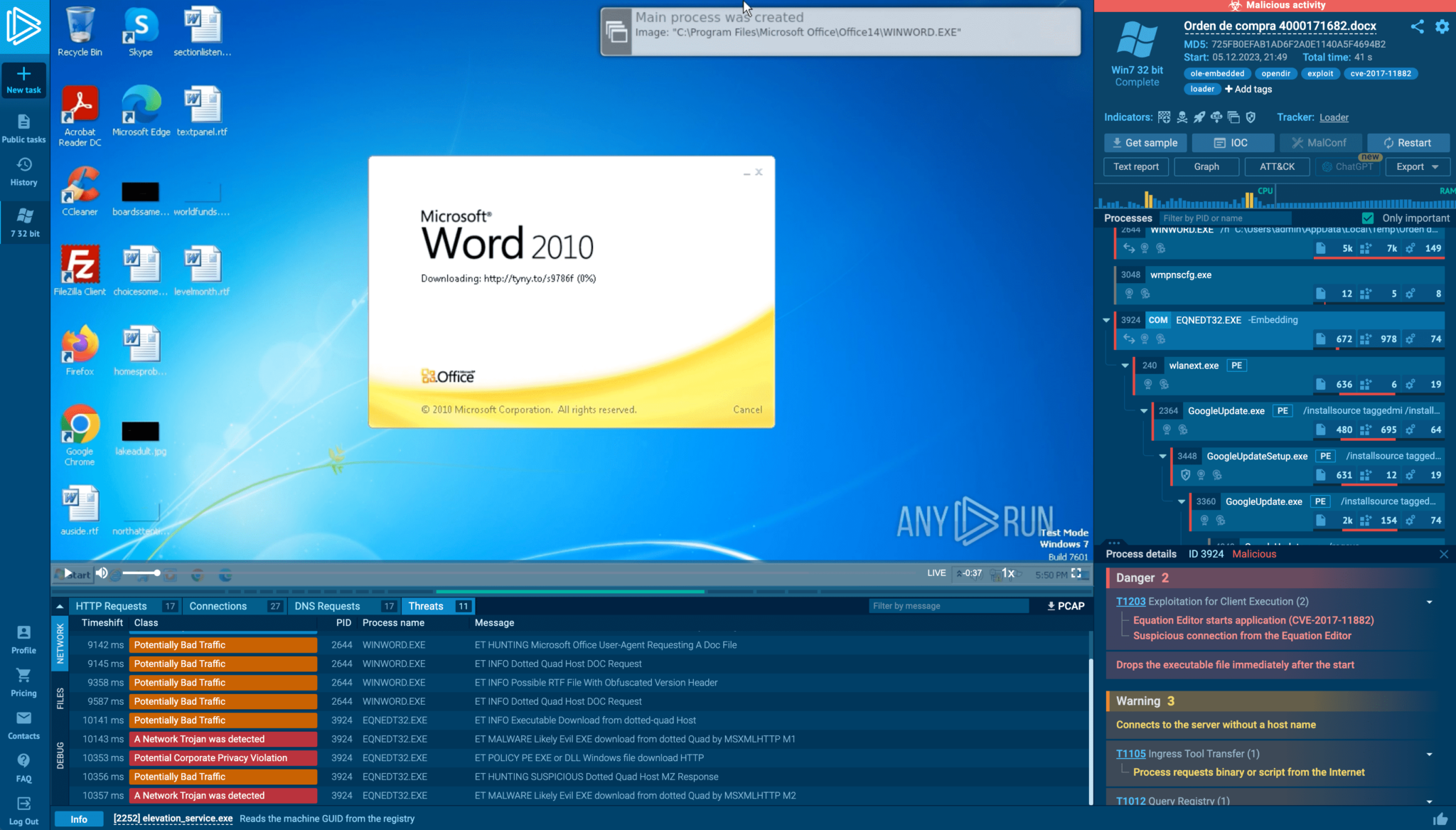Open the T1203 technique link
The width and height of the screenshot is (1456, 830).
(x=1130, y=602)
